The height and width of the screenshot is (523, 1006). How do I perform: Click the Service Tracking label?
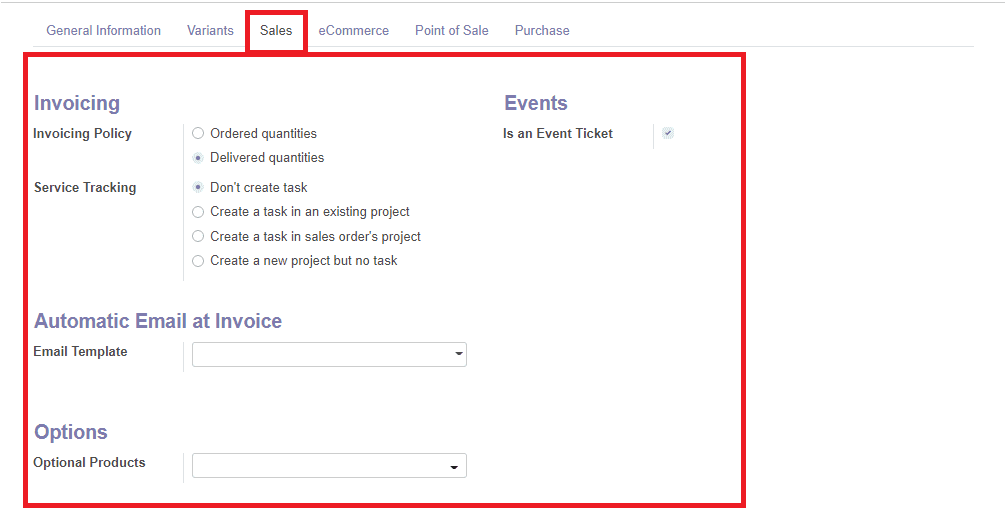click(x=85, y=187)
